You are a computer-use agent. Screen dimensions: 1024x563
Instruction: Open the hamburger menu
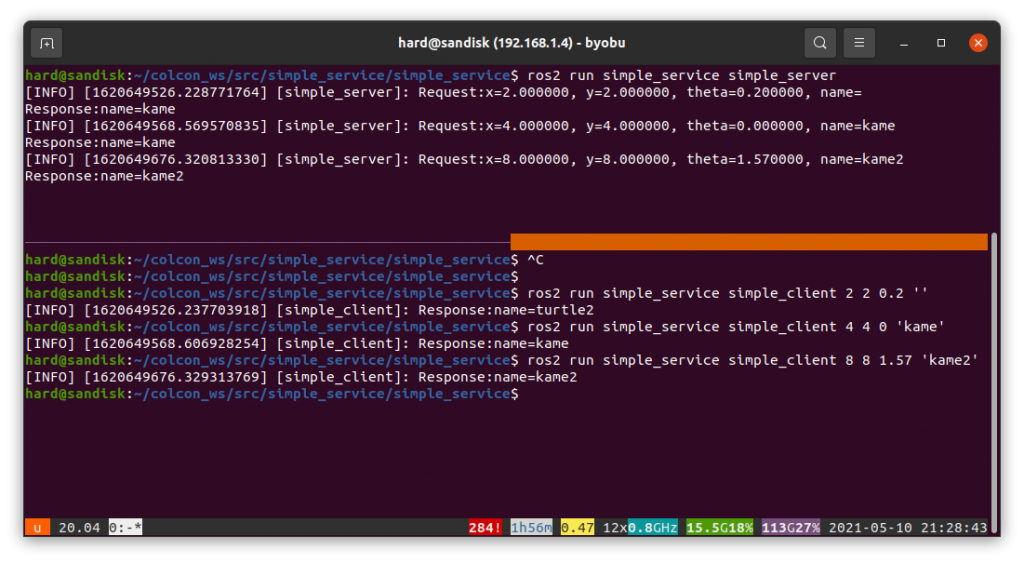[859, 43]
